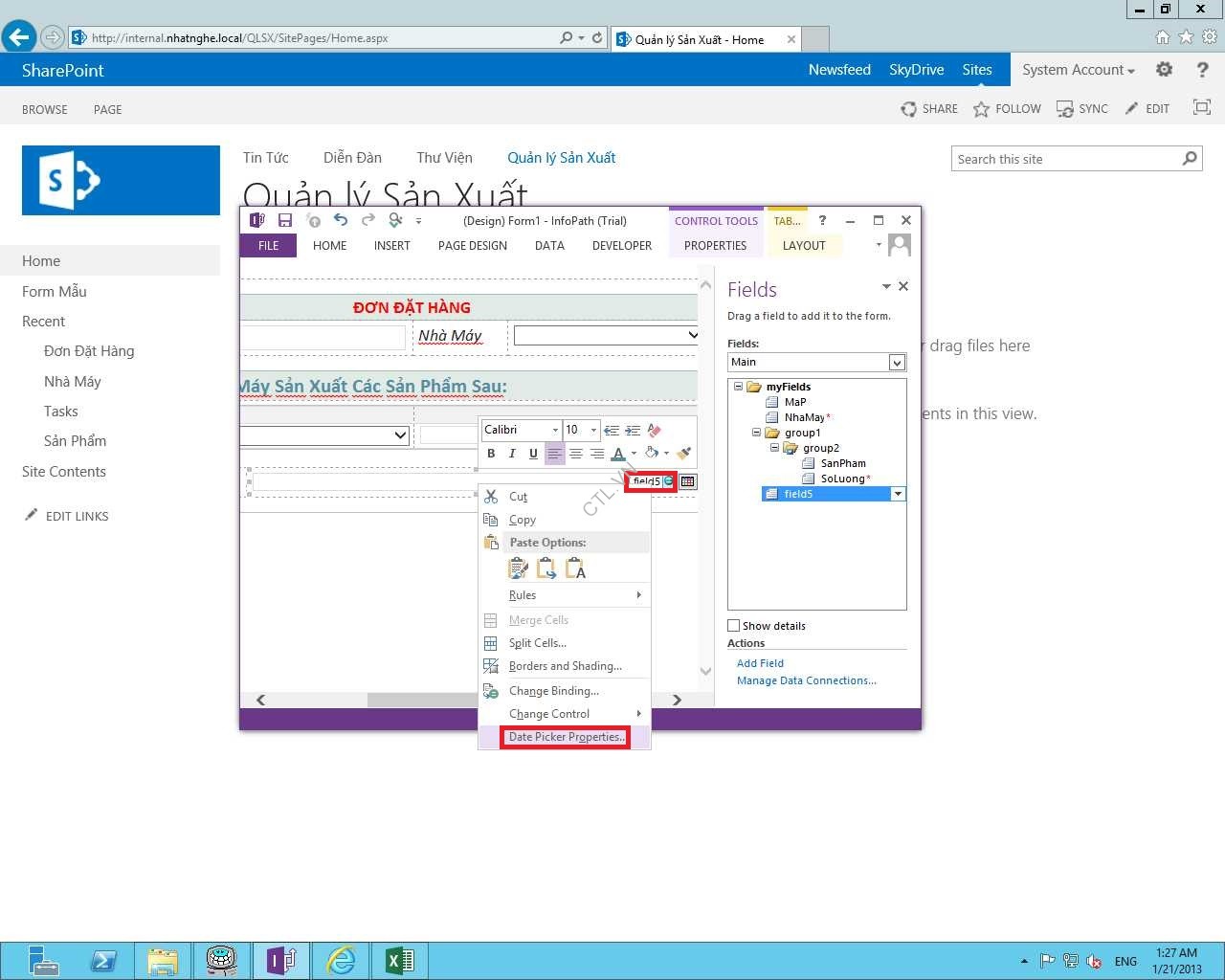Choose Cut icon in context menu
The image size is (1225, 980).
pos(491,497)
